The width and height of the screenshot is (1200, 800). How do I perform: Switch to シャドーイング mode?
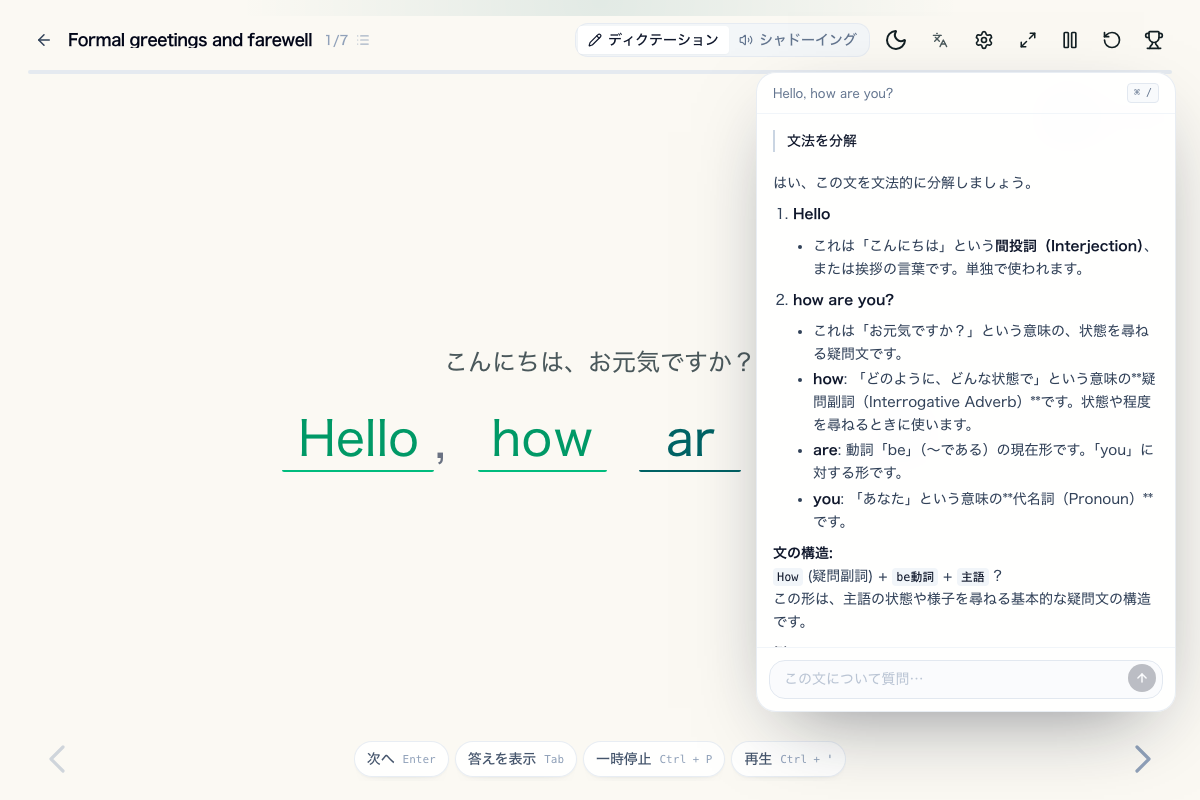pyautogui.click(x=798, y=40)
